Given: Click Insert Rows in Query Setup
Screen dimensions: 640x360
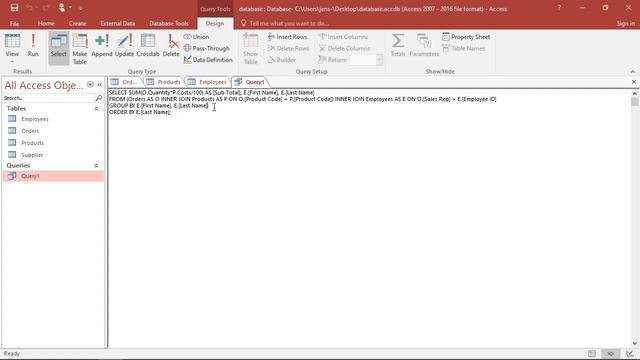Looking at the screenshot, I should point(287,37).
